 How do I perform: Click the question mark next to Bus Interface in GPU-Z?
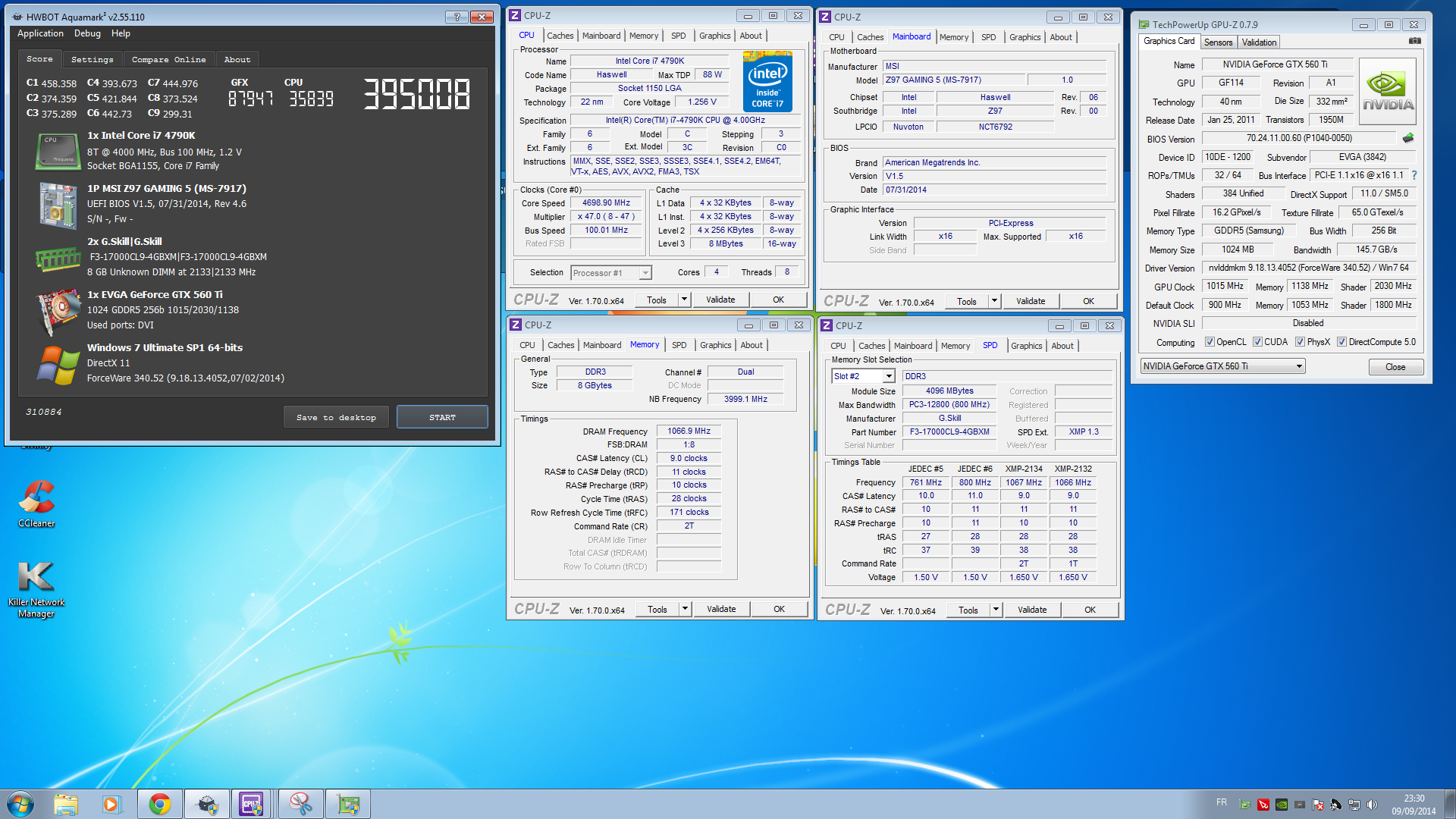1414,175
